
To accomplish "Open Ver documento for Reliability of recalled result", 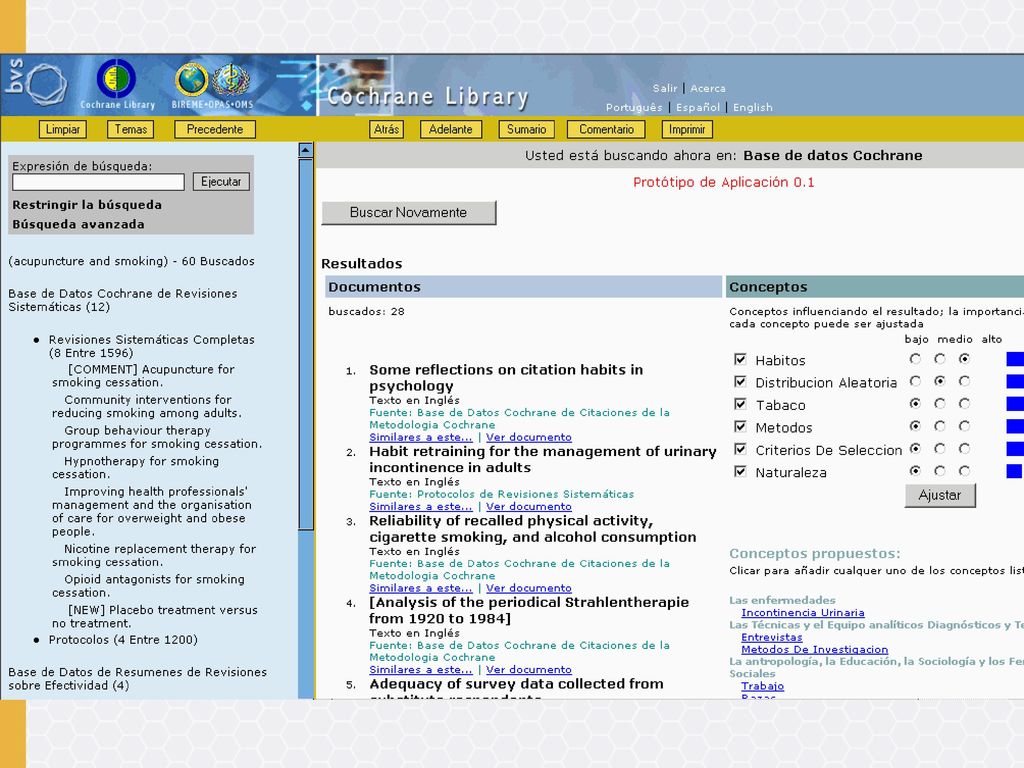I will pos(529,588).
